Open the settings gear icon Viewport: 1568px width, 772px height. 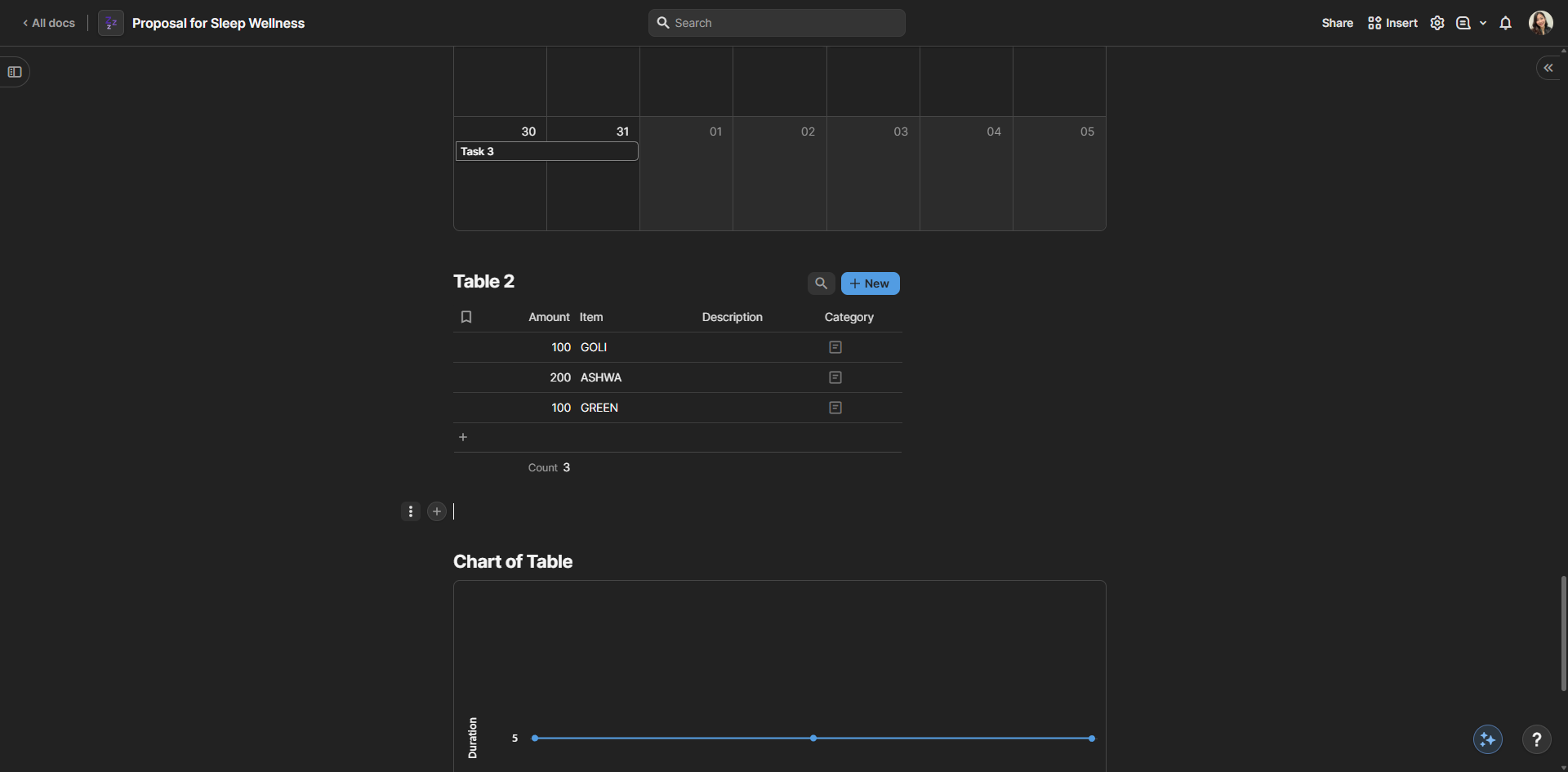(x=1437, y=23)
